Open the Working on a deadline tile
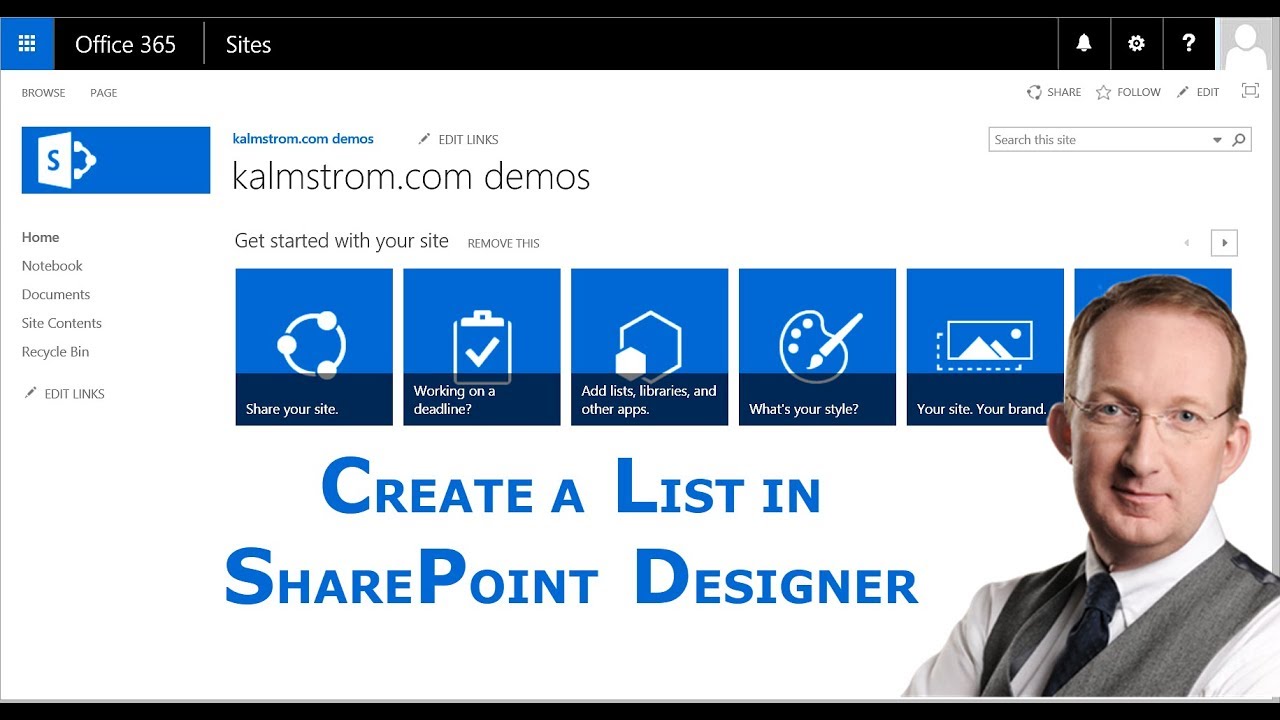Viewport: 1280px width, 720px height. [482, 347]
